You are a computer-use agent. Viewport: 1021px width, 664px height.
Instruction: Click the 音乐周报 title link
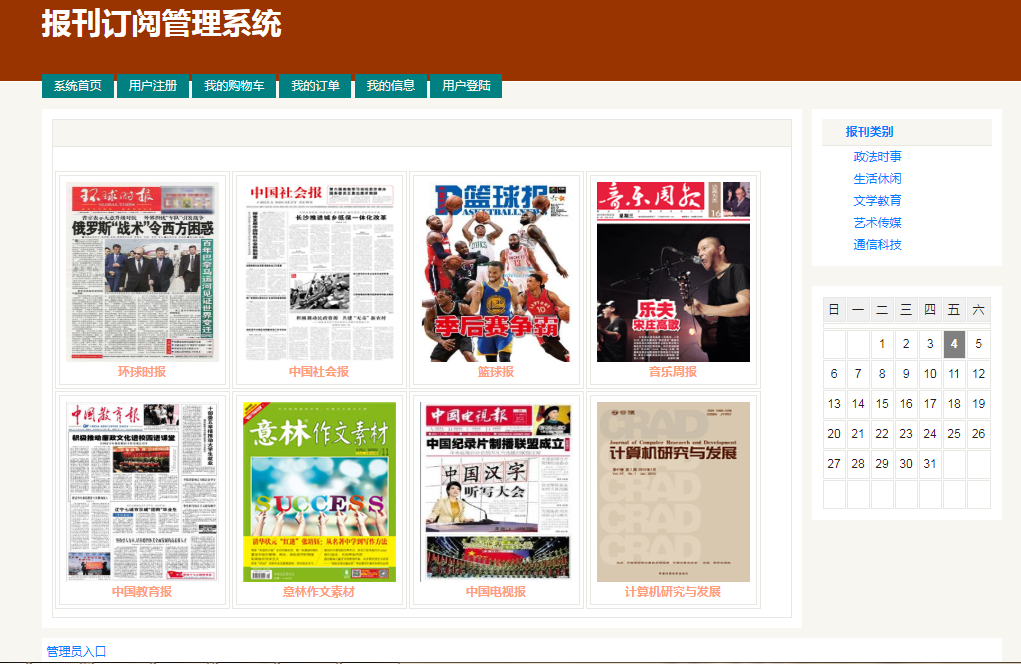(673, 372)
